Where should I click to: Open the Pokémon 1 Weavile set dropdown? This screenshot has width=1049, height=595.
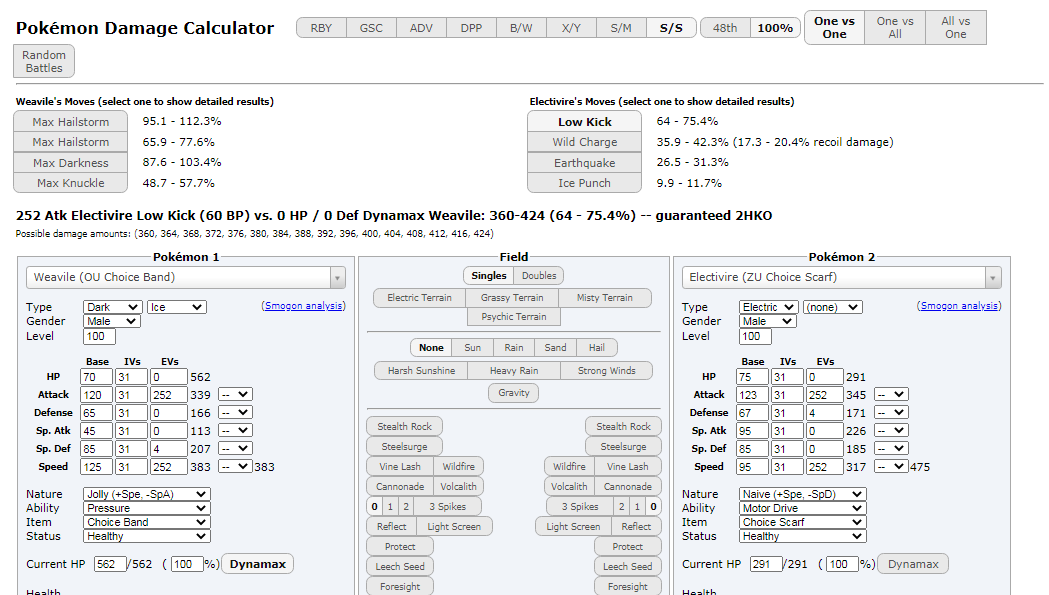click(x=186, y=277)
